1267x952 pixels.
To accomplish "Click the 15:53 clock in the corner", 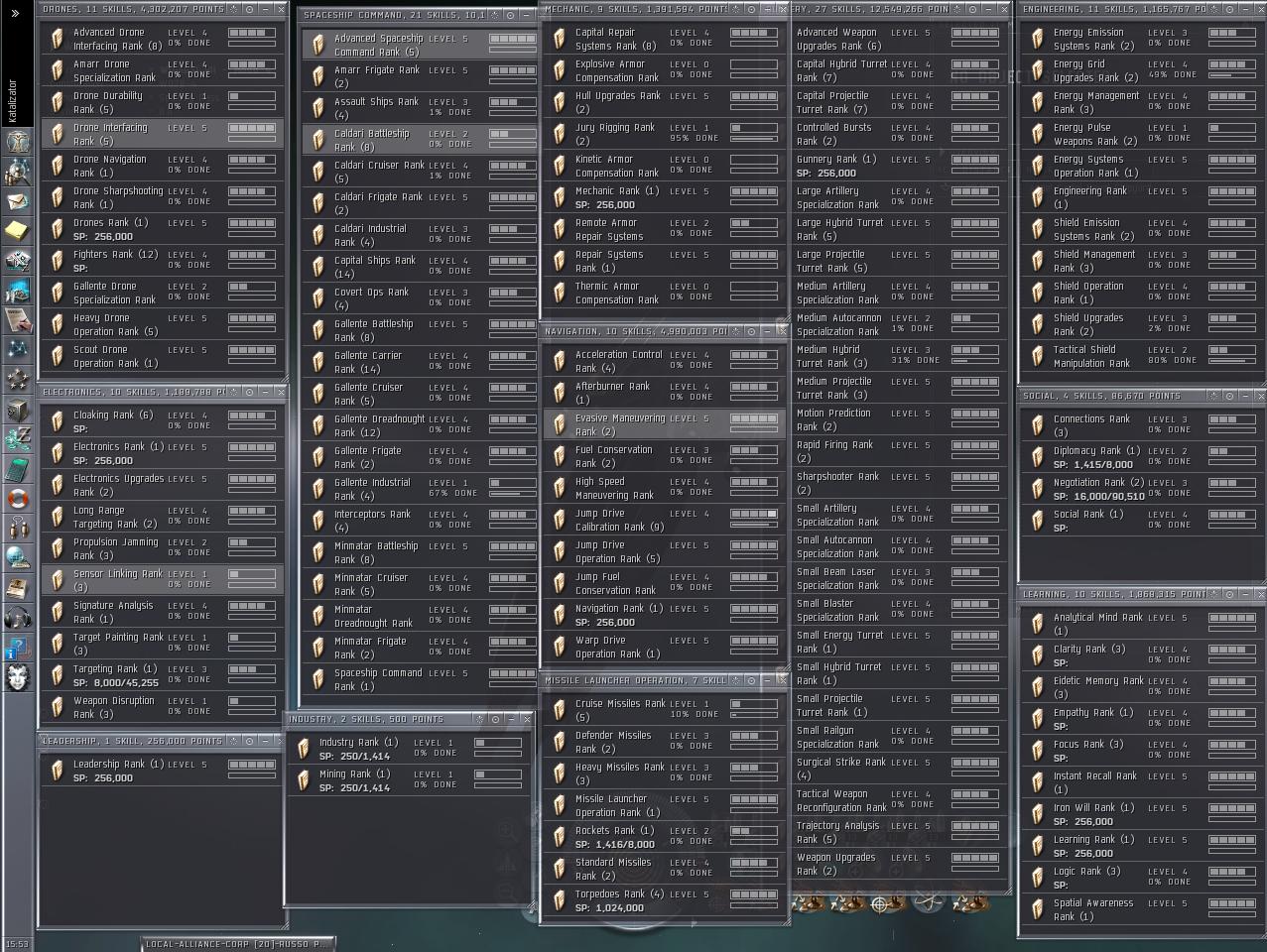I will pyautogui.click(x=17, y=944).
